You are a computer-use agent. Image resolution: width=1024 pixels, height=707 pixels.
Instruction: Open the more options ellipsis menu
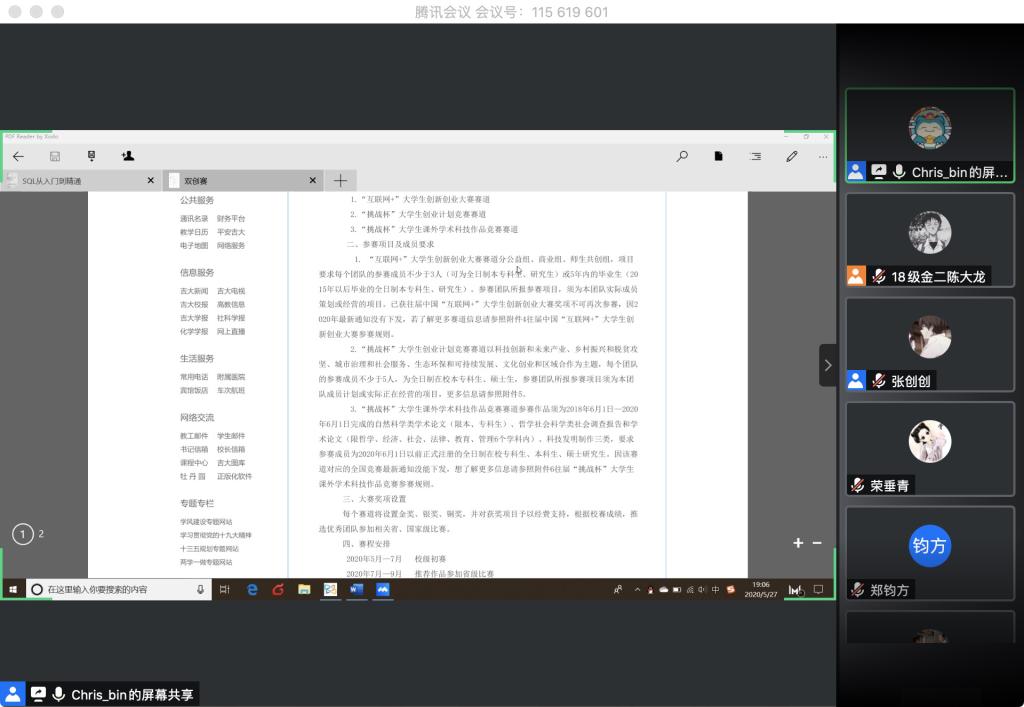coord(823,157)
